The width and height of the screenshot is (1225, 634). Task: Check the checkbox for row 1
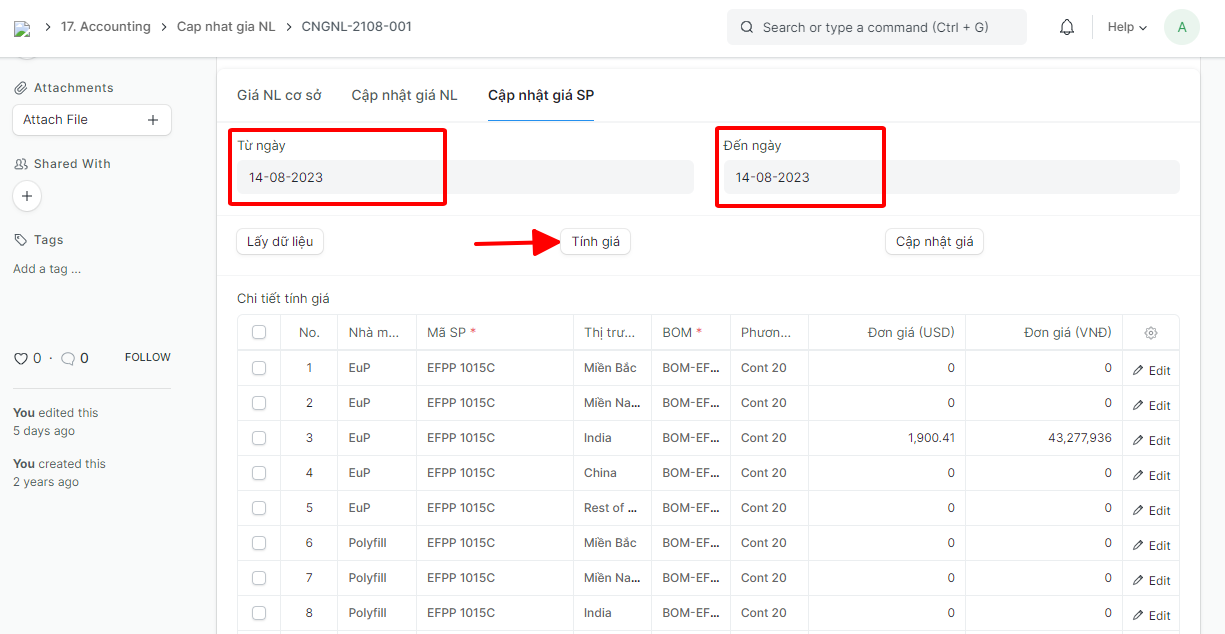259,368
